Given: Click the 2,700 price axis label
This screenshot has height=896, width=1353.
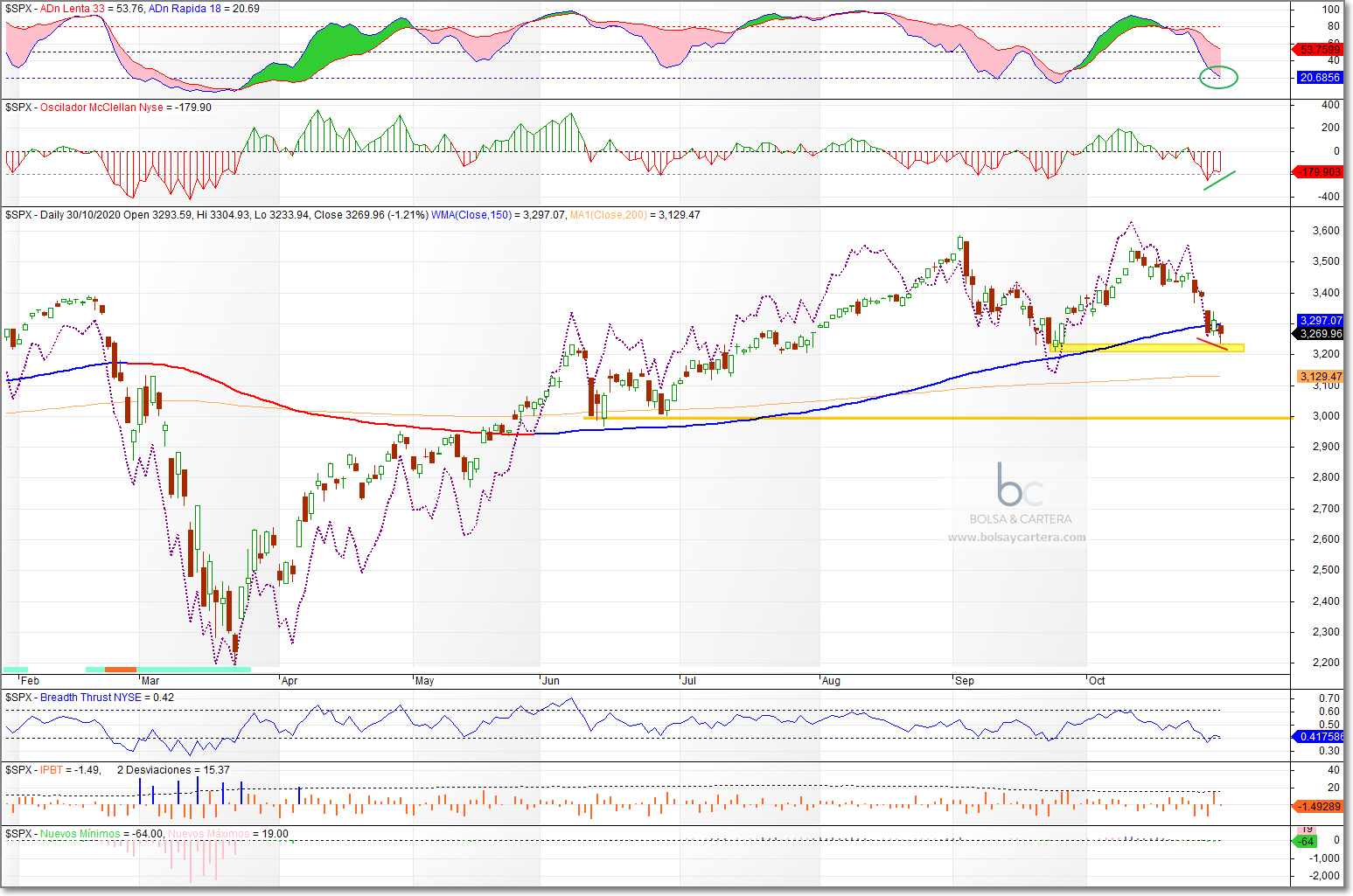Looking at the screenshot, I should (x=1326, y=509).
